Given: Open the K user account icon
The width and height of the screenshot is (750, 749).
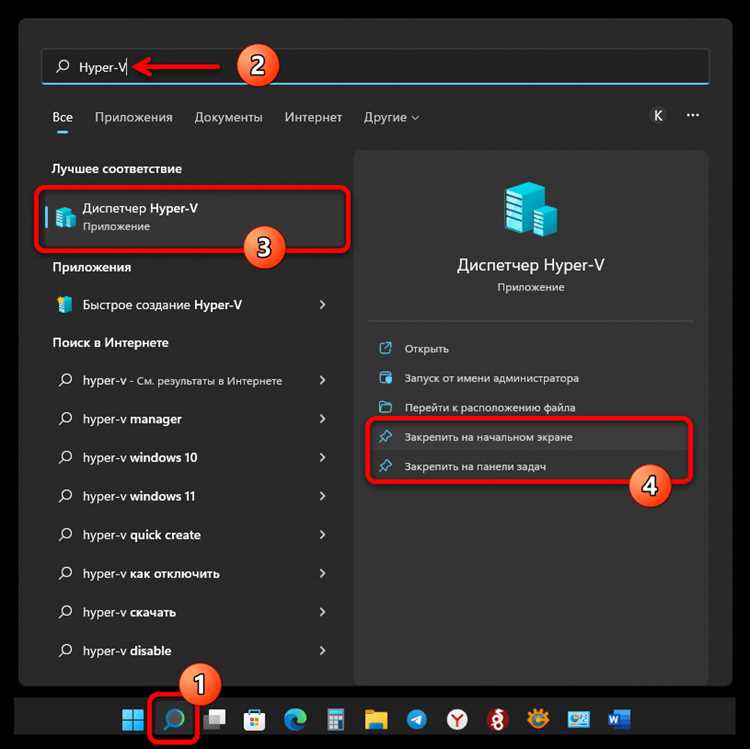Looking at the screenshot, I should [x=658, y=115].
